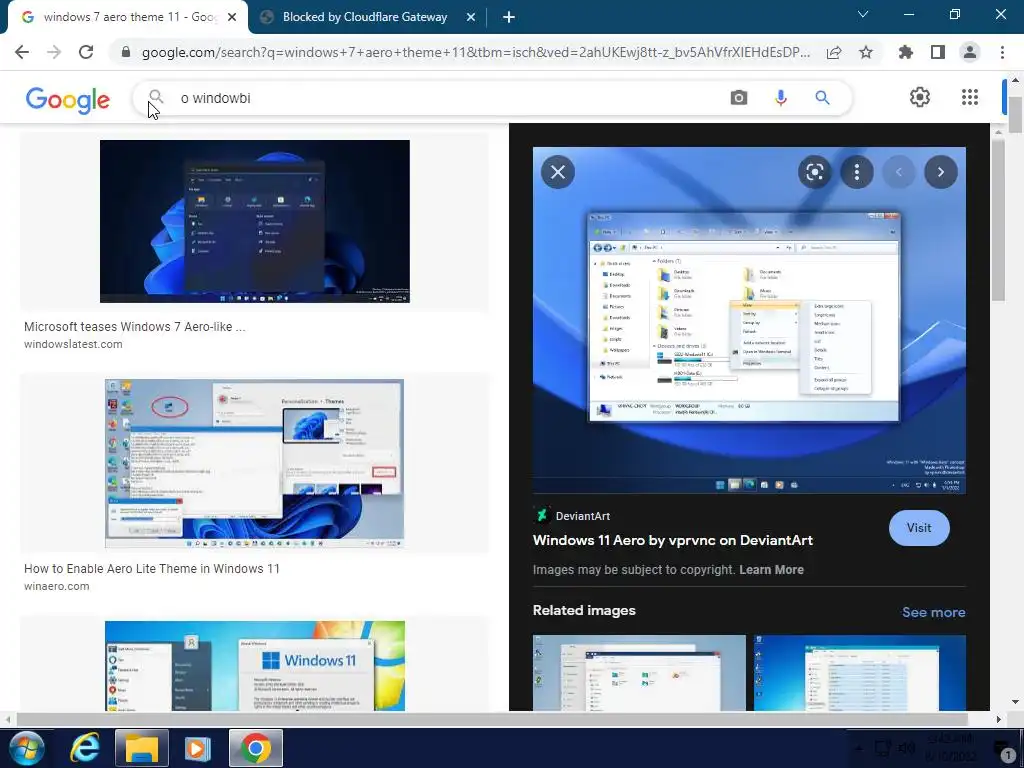Click the forward navigation arrow
This screenshot has width=1024, height=768.
[x=54, y=52]
